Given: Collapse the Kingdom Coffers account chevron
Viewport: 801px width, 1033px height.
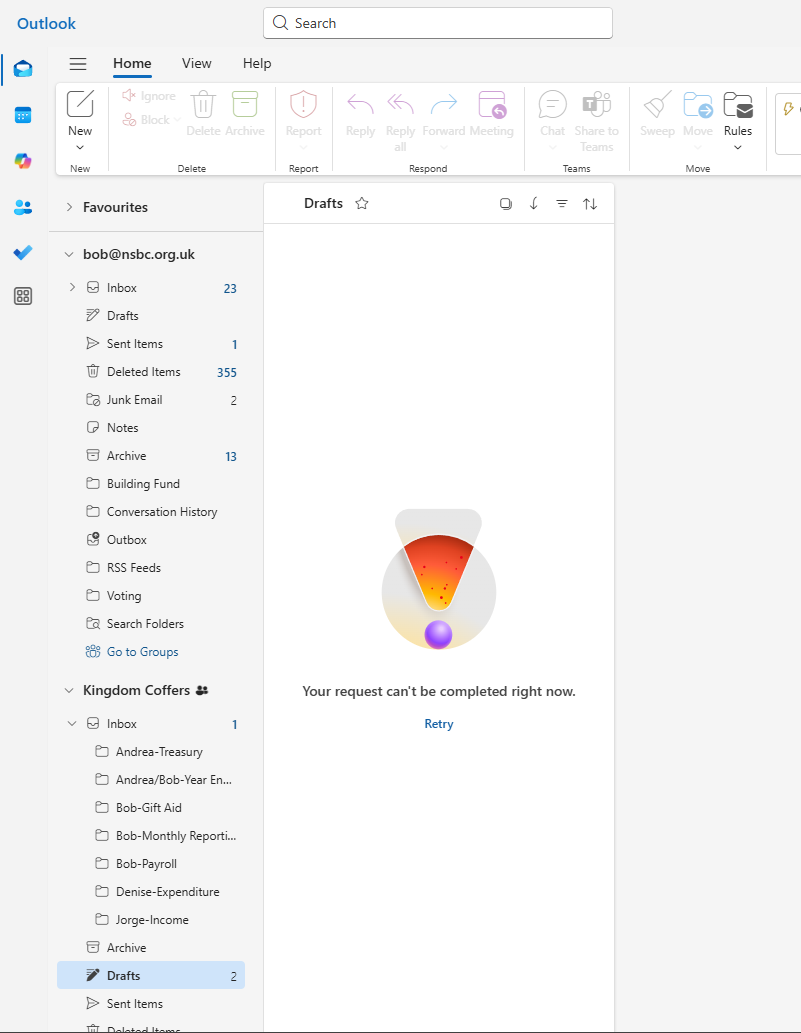Looking at the screenshot, I should coord(69,690).
